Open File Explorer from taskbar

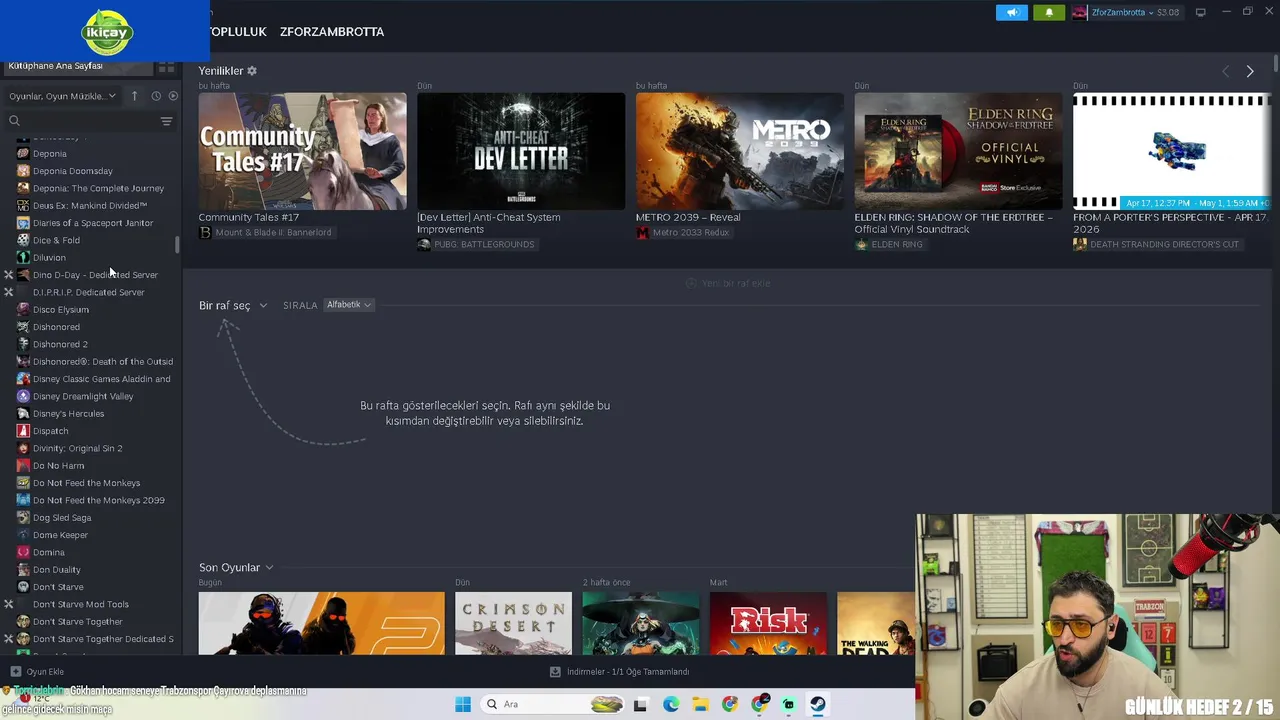point(700,704)
